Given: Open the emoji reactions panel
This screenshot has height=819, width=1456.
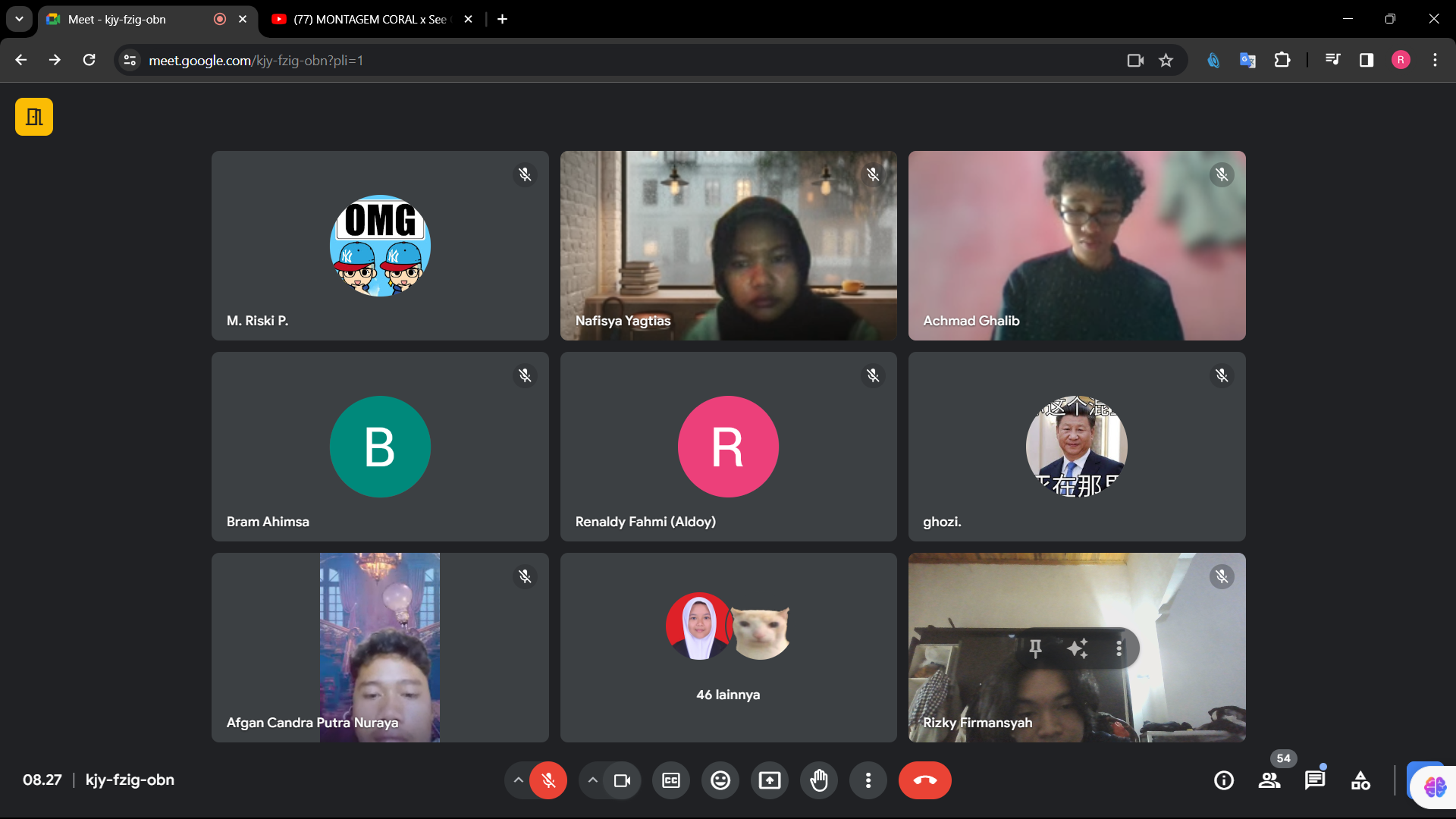Looking at the screenshot, I should pyautogui.click(x=720, y=780).
